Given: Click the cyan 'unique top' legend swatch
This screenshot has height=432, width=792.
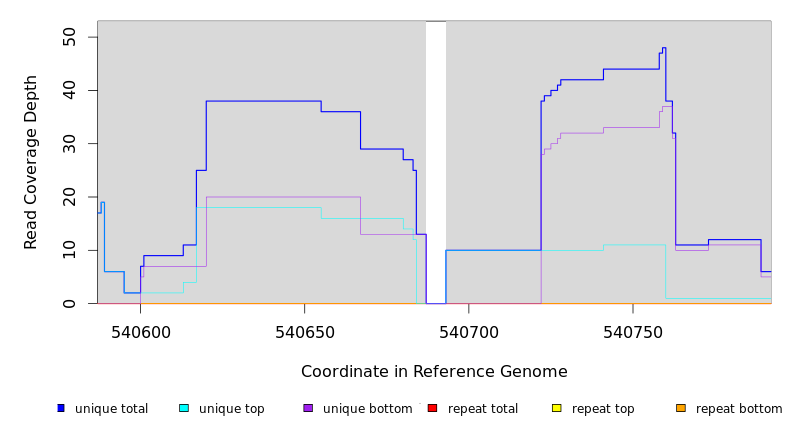Looking at the screenshot, I should coord(184,408).
